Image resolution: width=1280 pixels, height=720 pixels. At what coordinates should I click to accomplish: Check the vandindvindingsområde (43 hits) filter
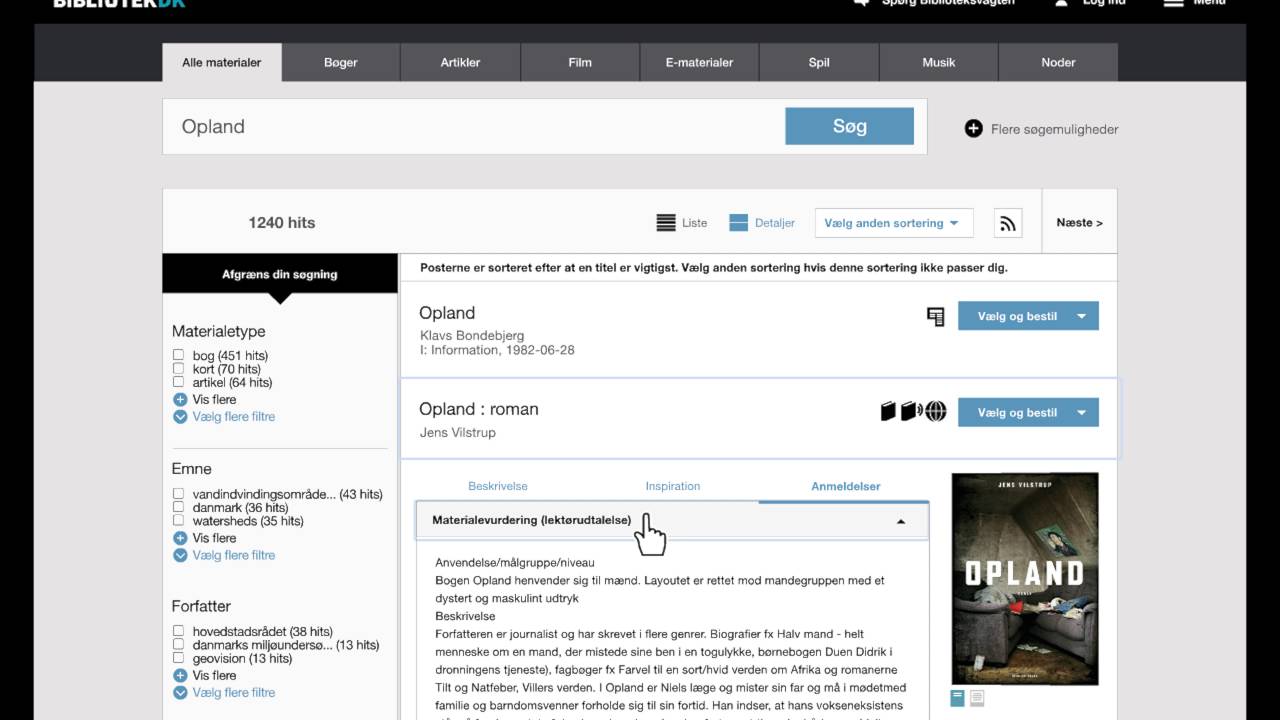[178, 494]
